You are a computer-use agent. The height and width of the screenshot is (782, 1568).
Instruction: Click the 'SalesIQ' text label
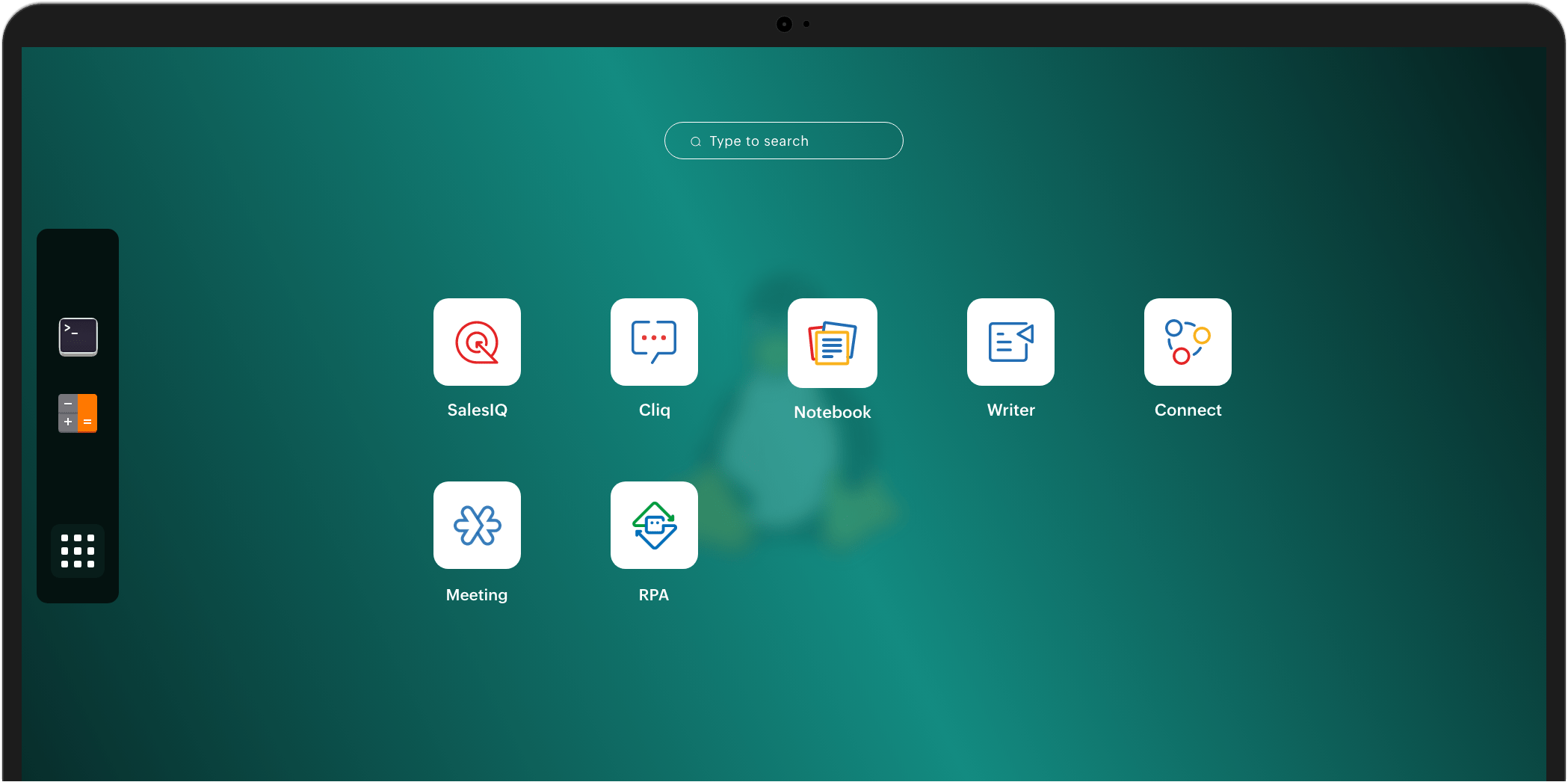coord(477,410)
